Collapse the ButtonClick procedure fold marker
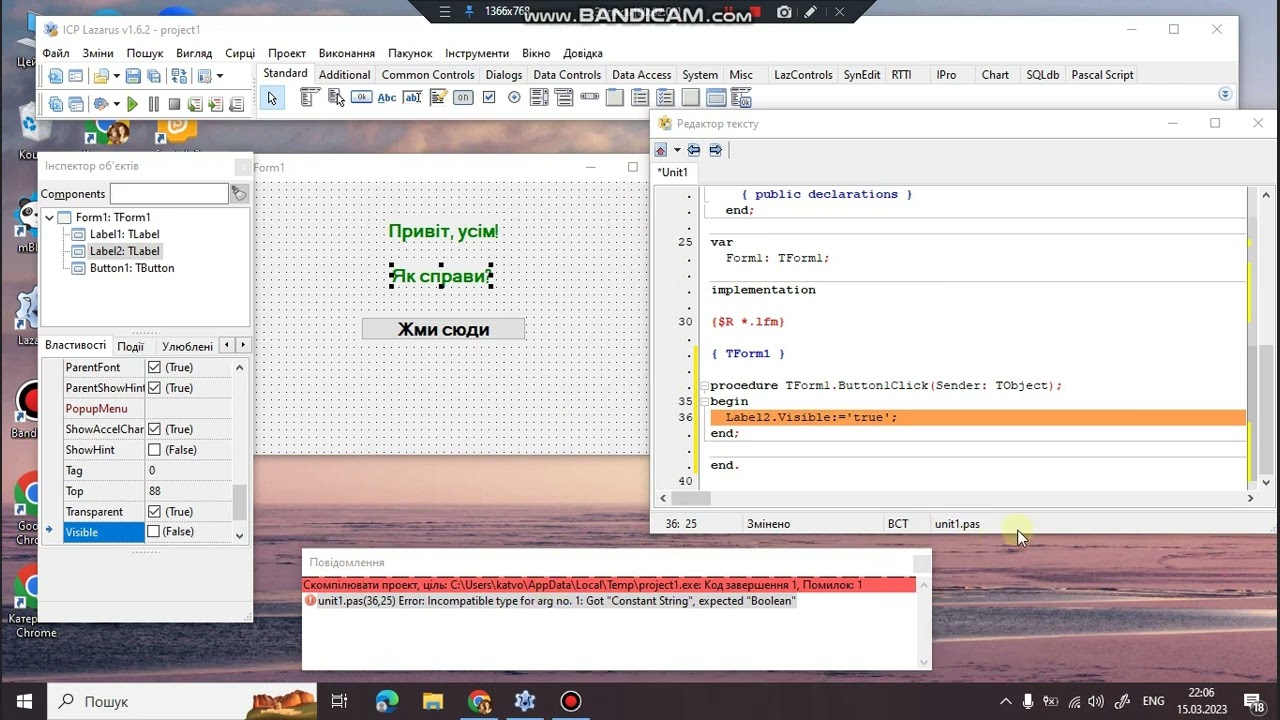The height and width of the screenshot is (720, 1280). coord(703,386)
